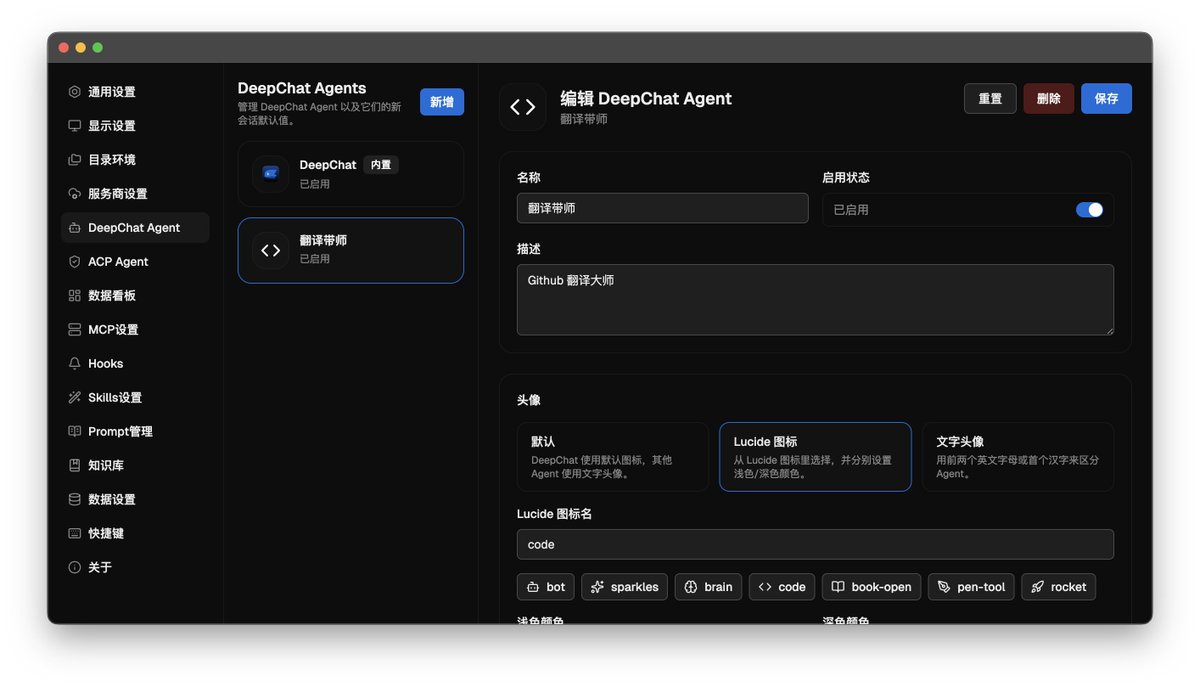The width and height of the screenshot is (1200, 687).
Task: Choose the code icon chip
Action: click(782, 587)
